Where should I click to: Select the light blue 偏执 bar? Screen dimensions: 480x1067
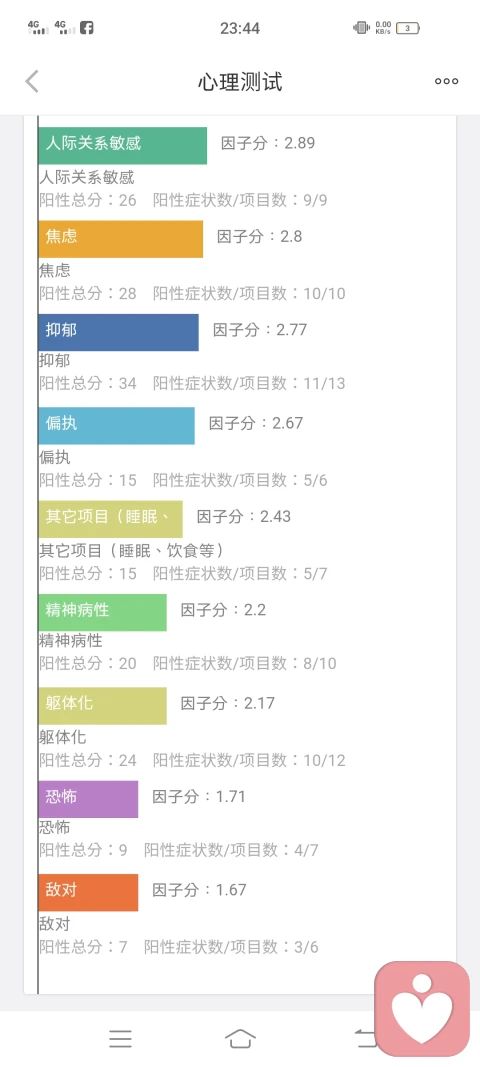116,425
